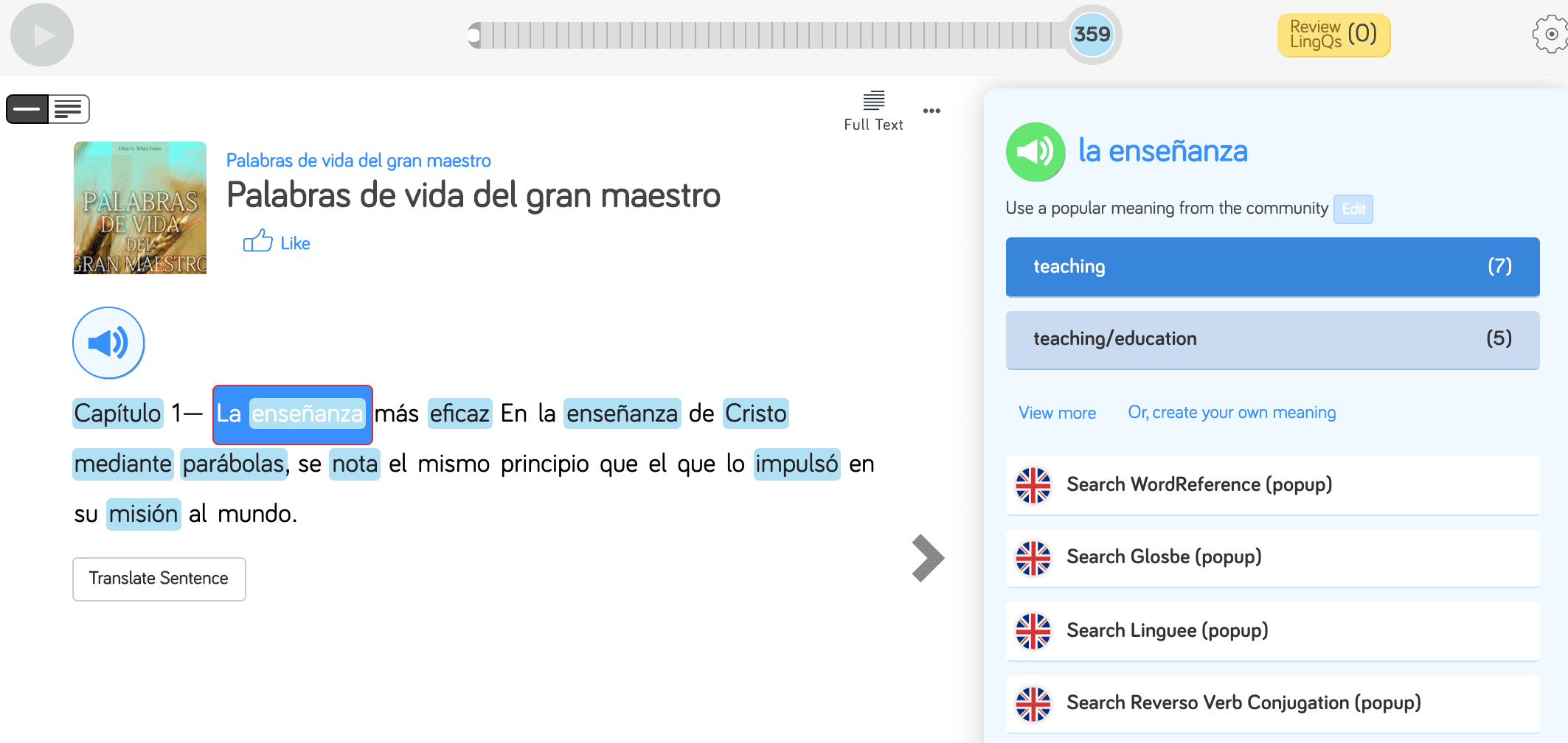Click the gray play audio button
Screen dimensions: 1568x743
pyautogui.click(x=42, y=35)
